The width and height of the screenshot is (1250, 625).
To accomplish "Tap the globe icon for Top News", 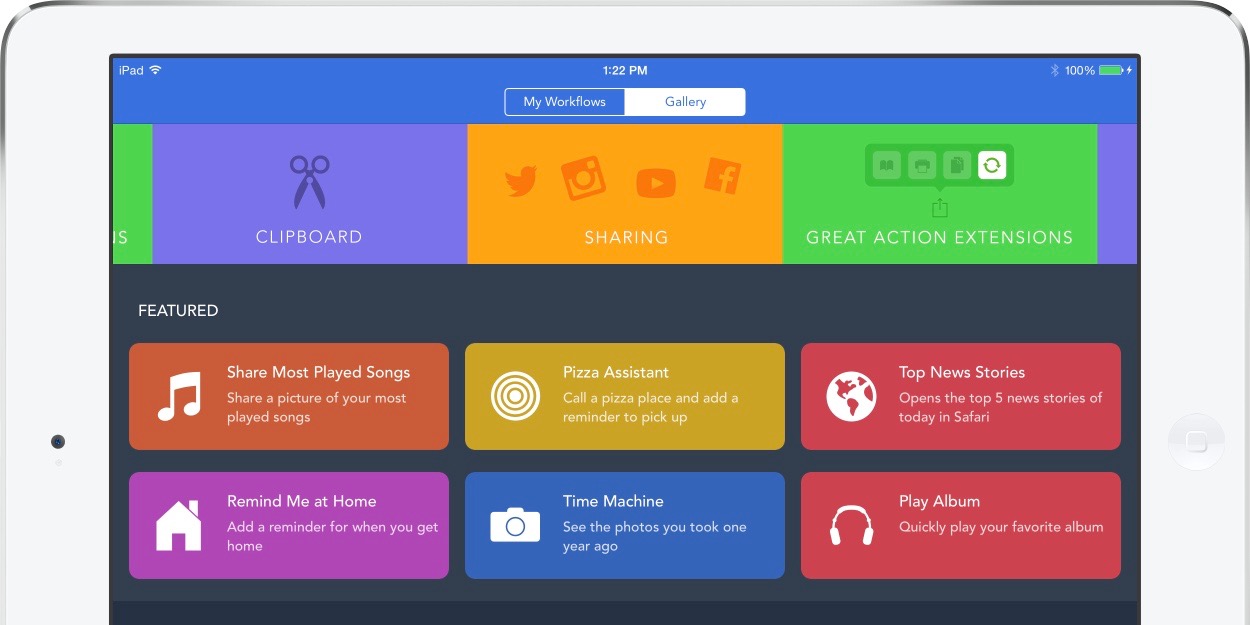I will pyautogui.click(x=851, y=396).
